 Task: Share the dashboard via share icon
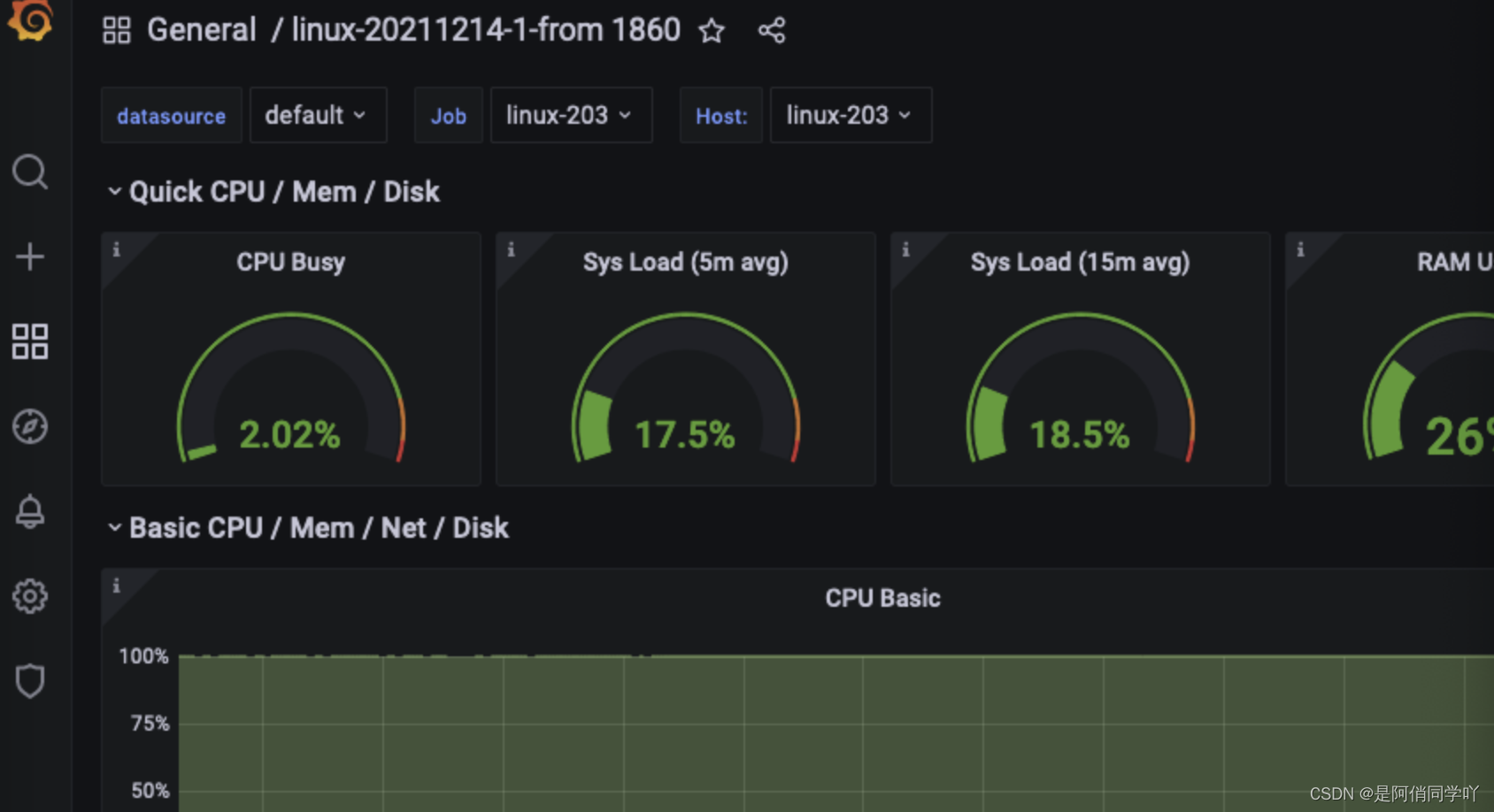772,31
